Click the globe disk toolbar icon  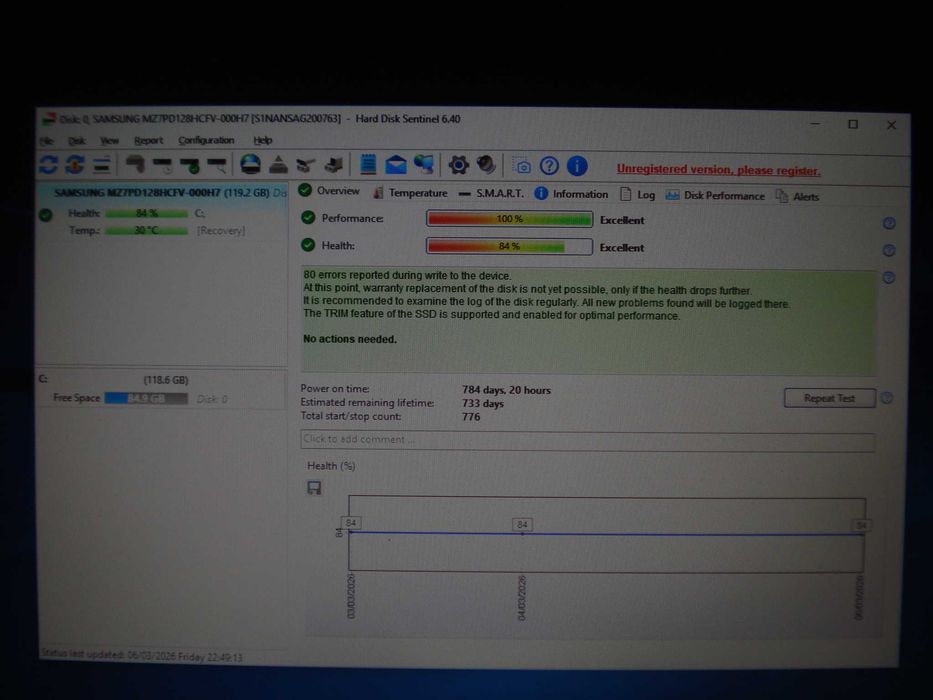tap(251, 164)
